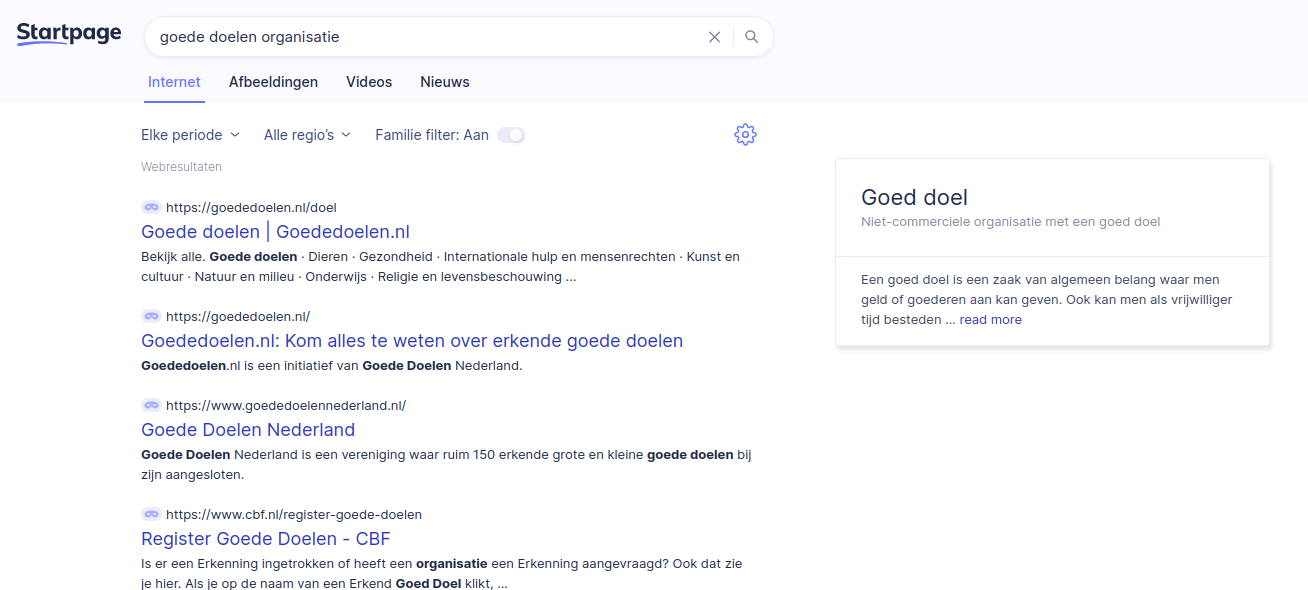
Task: Open search settings gear icon
Action: coord(745,135)
